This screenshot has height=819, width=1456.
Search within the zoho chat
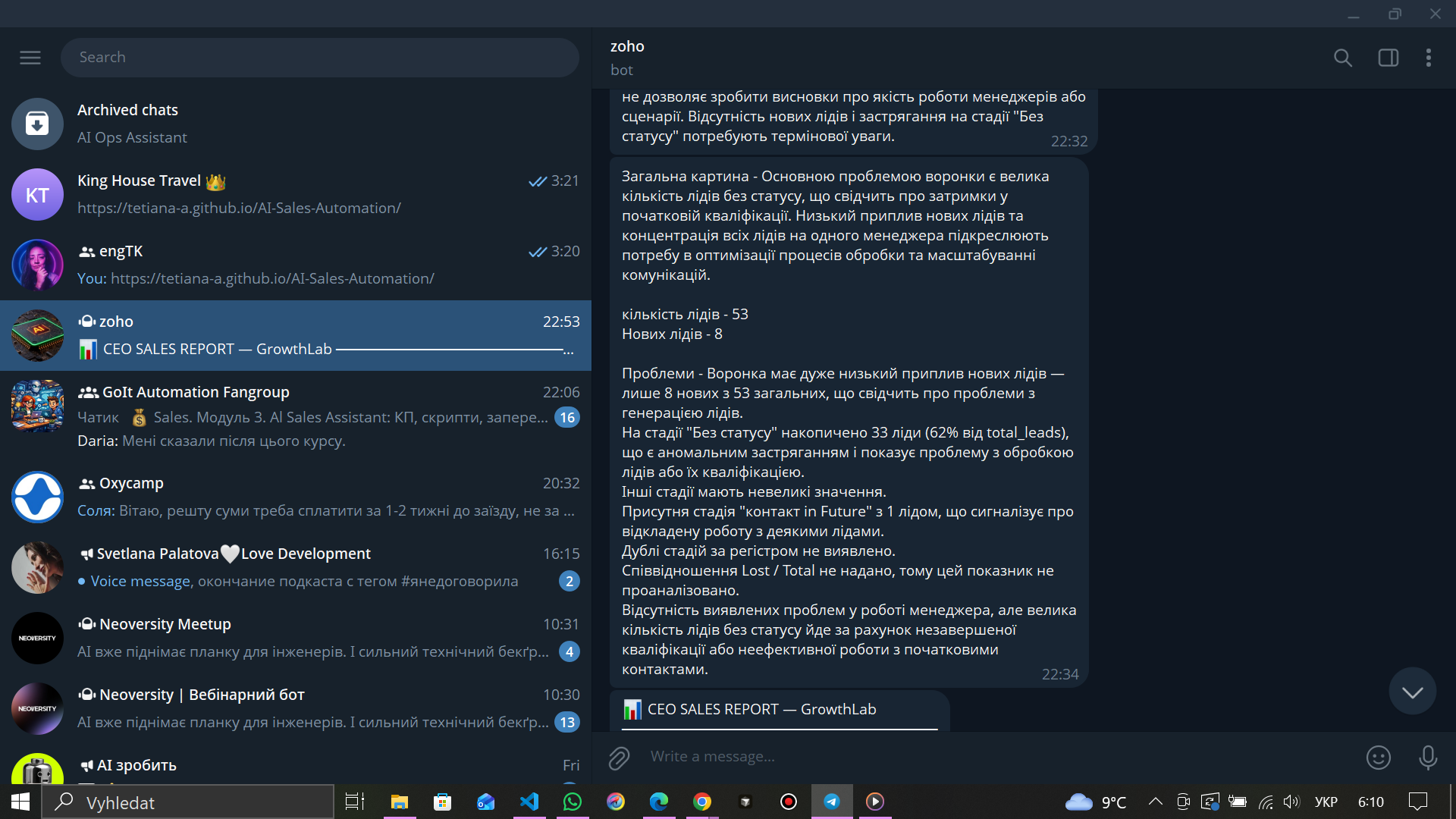pyautogui.click(x=1343, y=58)
